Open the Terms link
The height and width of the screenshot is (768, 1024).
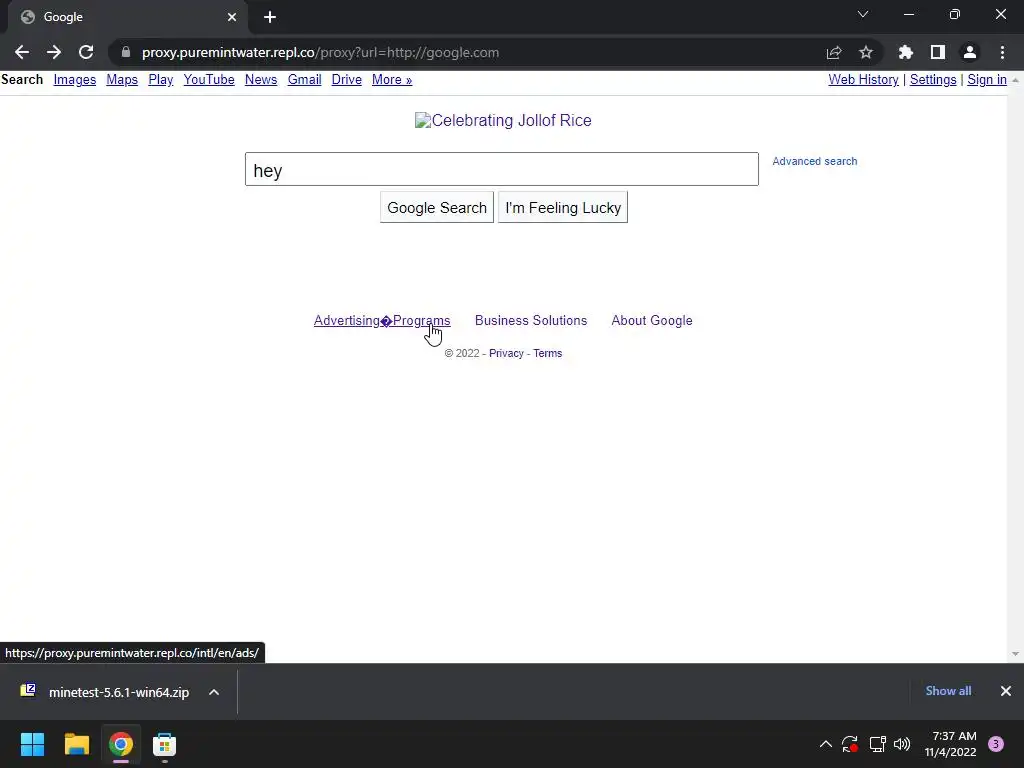(x=547, y=353)
